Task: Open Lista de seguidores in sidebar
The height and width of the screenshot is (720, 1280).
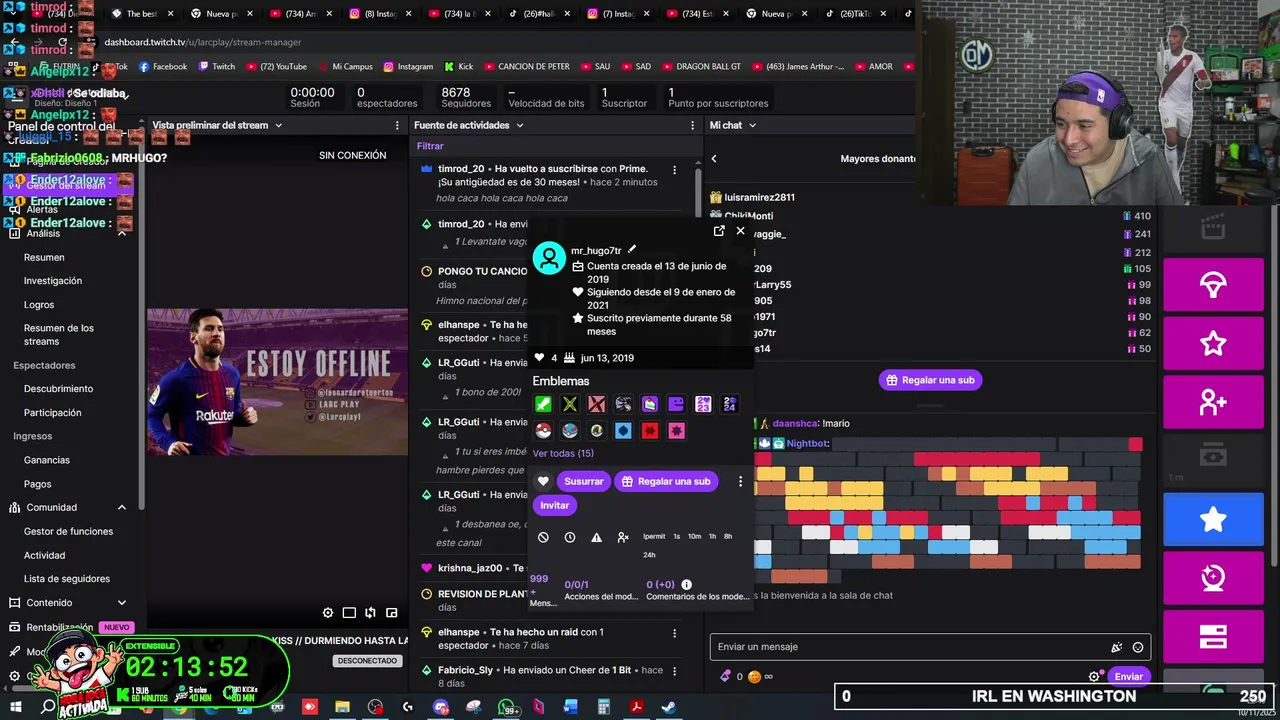Action: pos(67,579)
